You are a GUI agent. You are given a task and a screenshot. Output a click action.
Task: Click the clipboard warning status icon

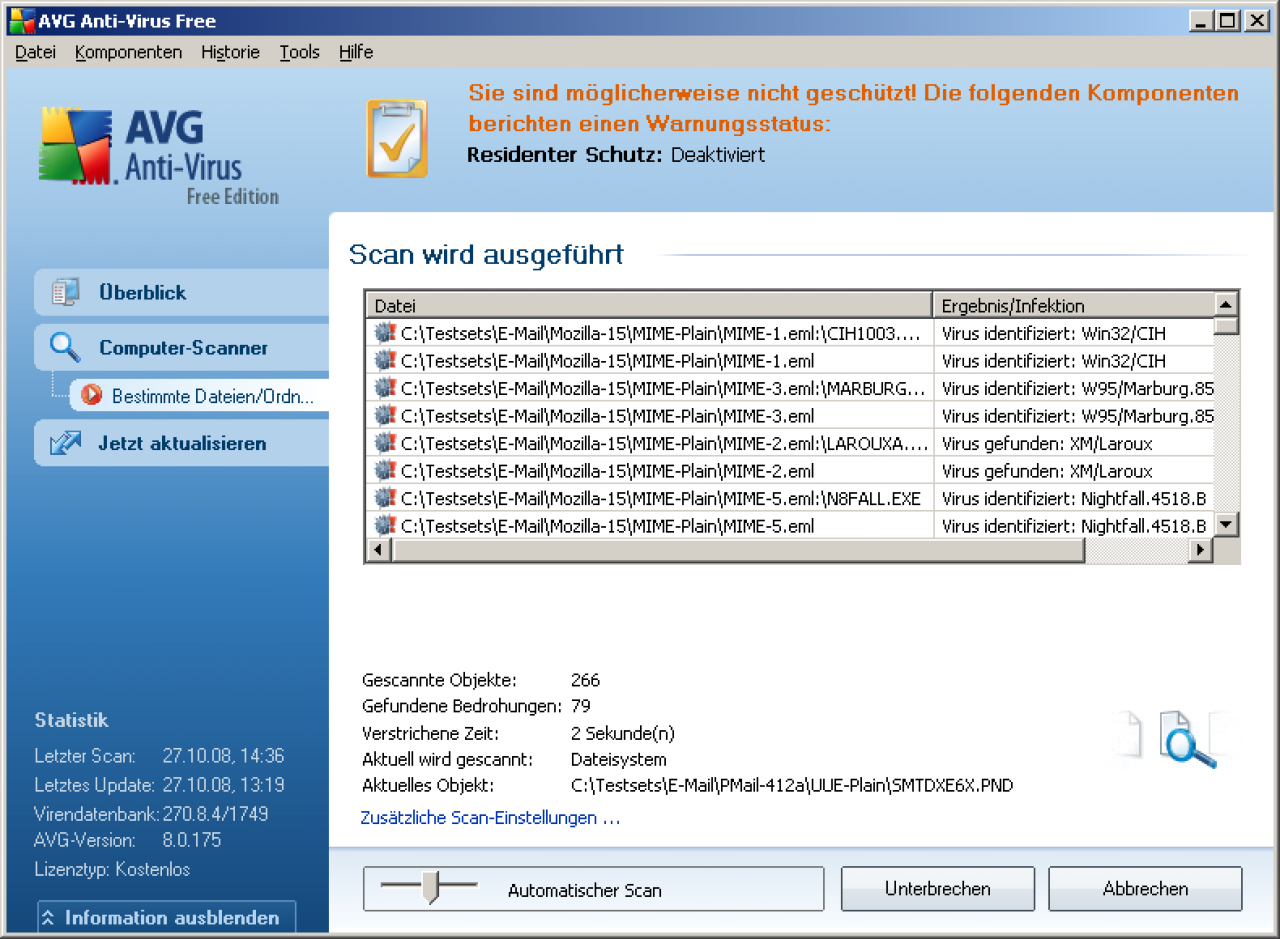click(x=397, y=139)
